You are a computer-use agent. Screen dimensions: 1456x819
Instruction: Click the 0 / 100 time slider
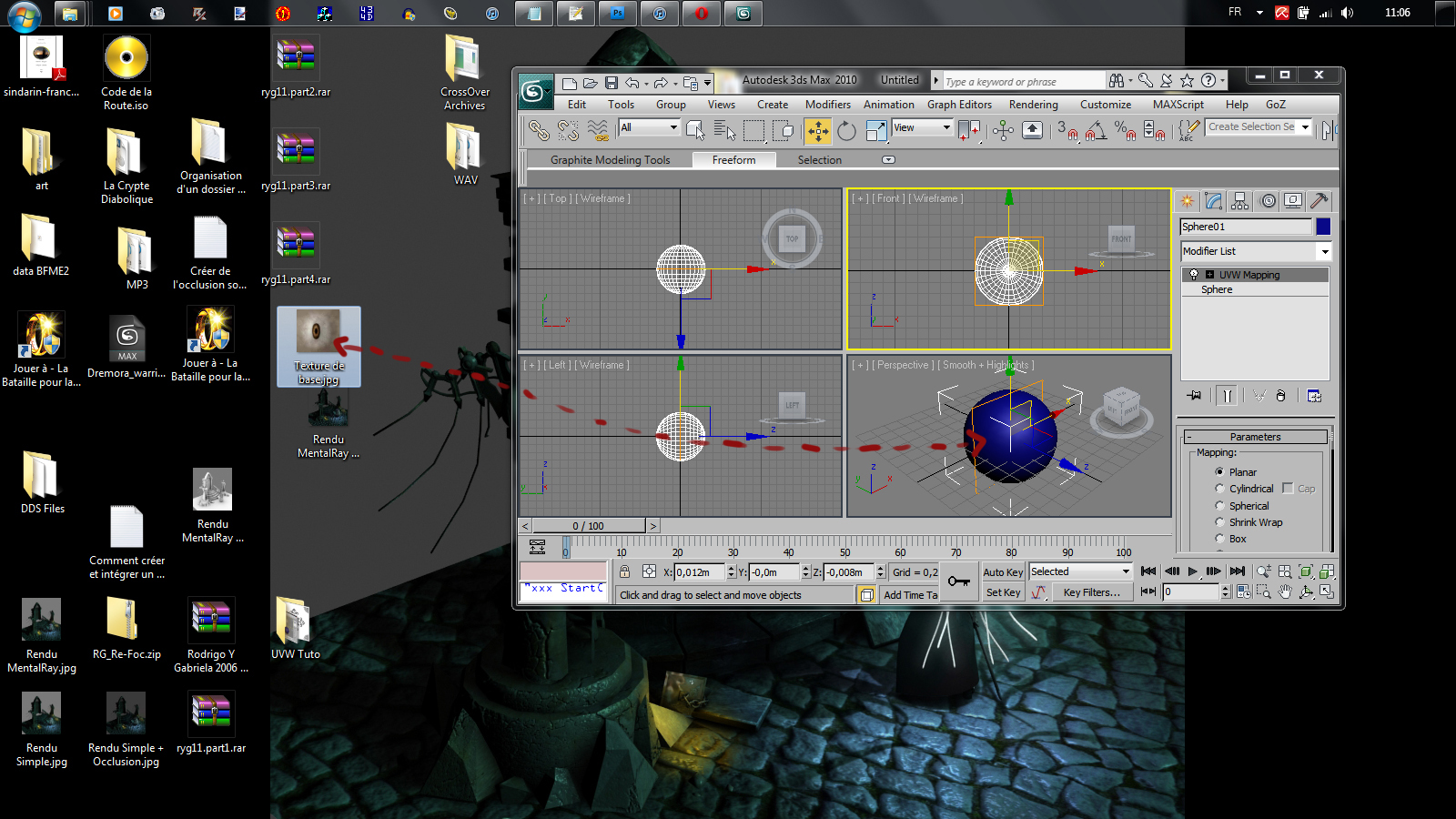tap(589, 526)
